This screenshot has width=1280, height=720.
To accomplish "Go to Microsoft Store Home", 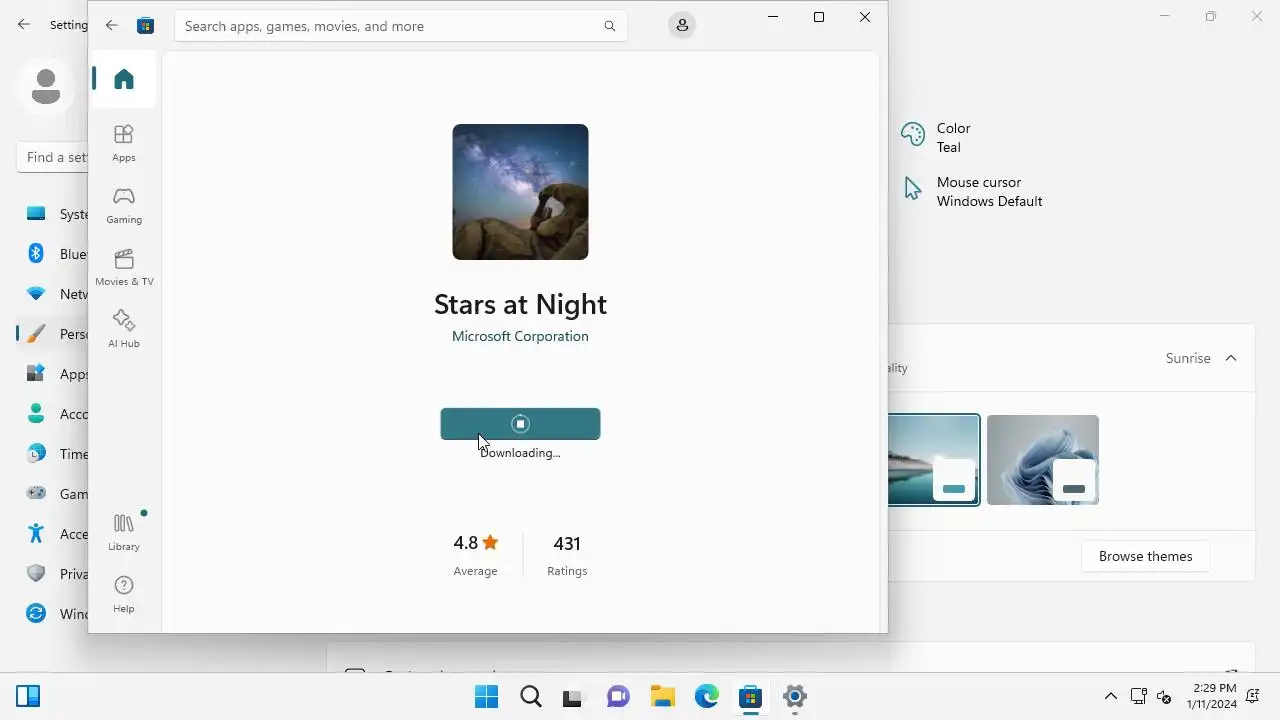I will tap(124, 80).
